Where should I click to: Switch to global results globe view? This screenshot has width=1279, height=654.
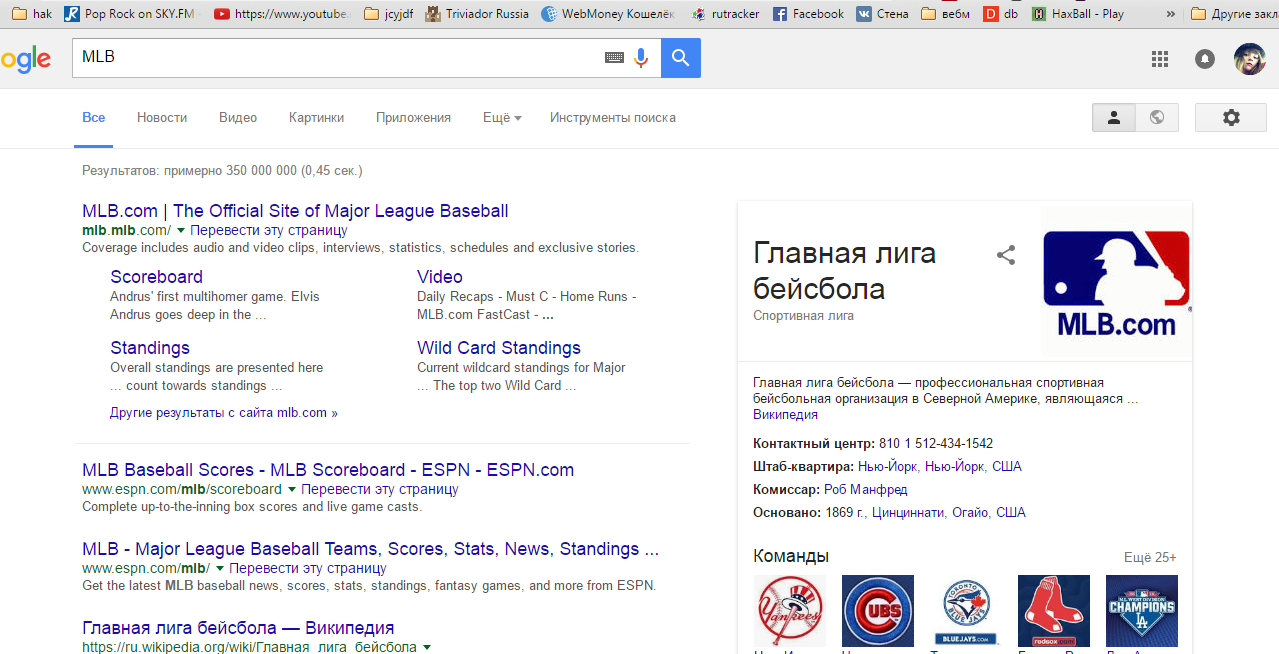point(1157,118)
